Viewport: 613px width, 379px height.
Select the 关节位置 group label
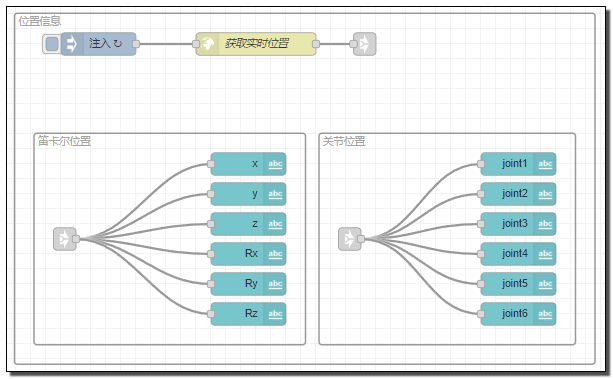344,141
